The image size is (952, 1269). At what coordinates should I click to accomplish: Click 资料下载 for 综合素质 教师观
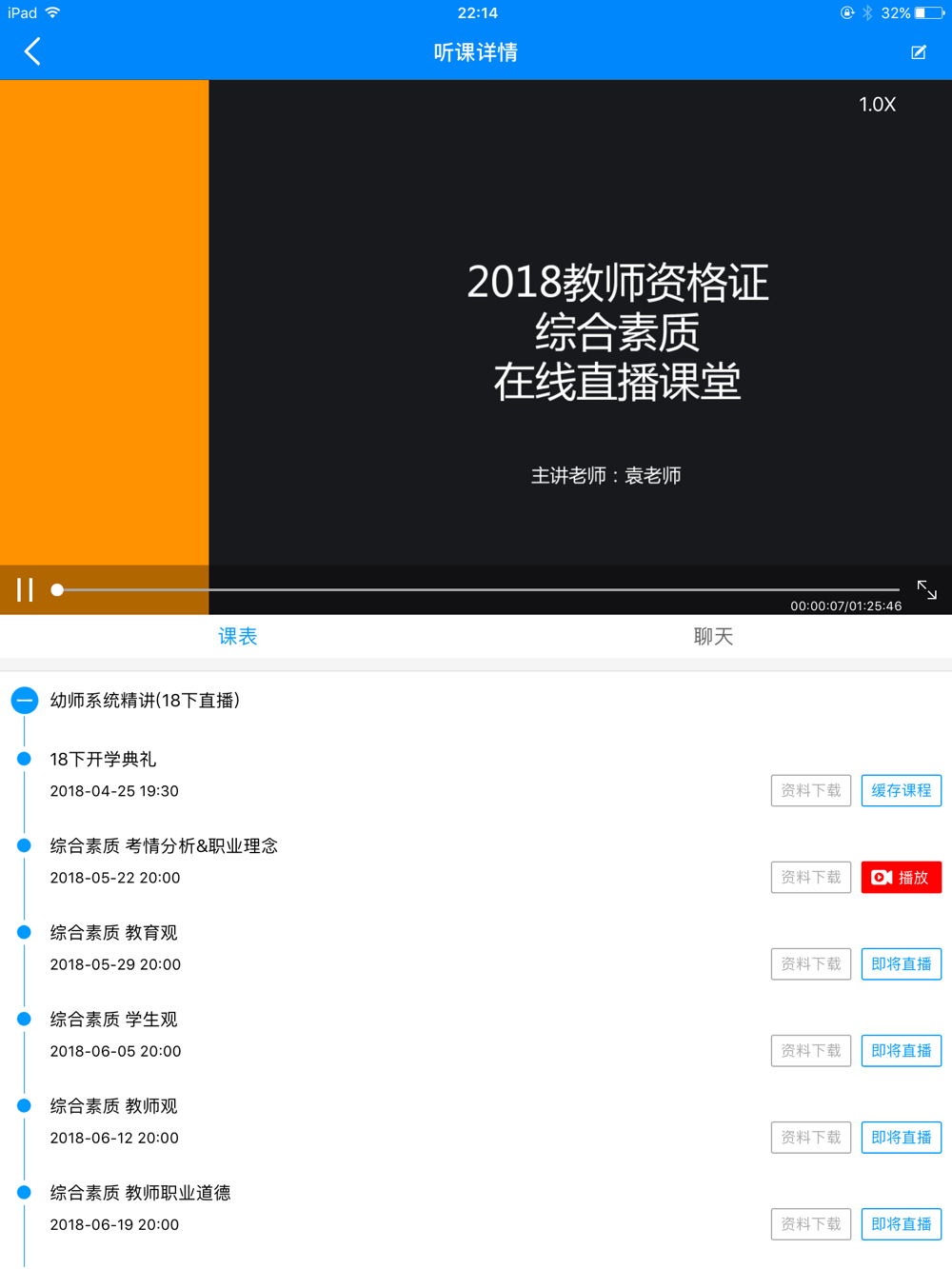pyautogui.click(x=811, y=1138)
